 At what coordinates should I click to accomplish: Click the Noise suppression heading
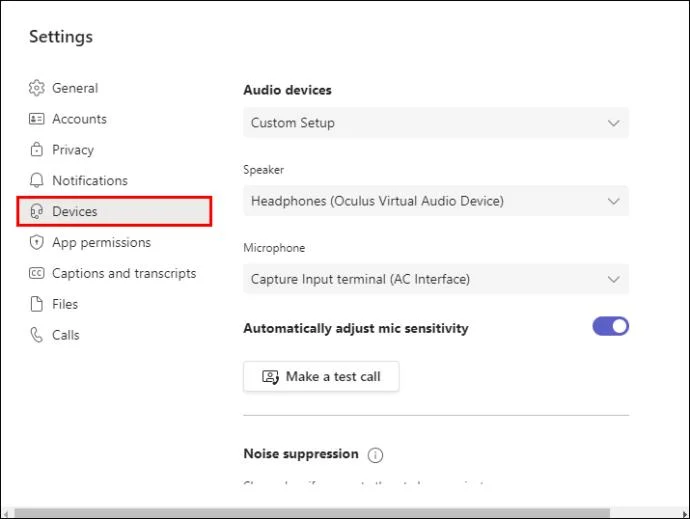point(301,454)
